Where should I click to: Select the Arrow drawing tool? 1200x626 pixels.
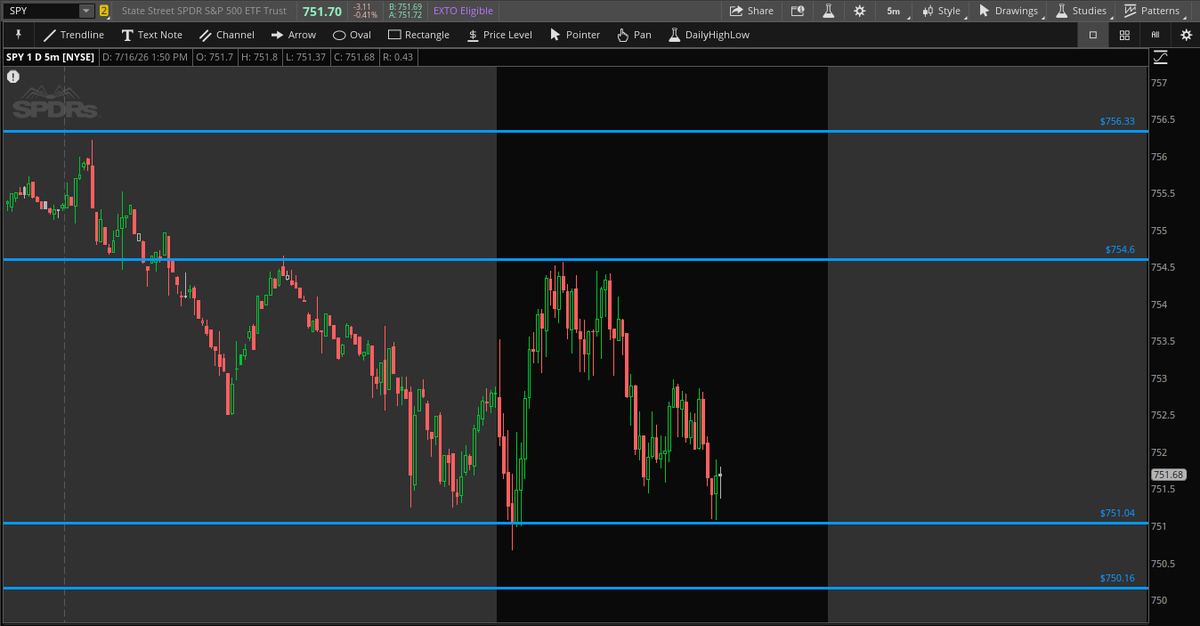coord(293,34)
